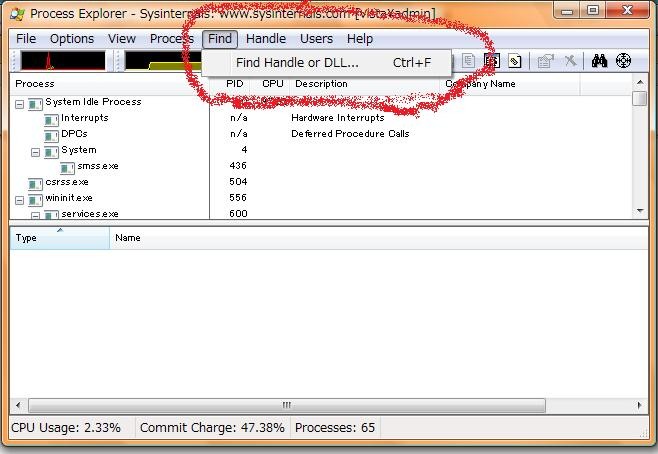Screen dimensions: 658x454
Task: Click the CPU usage history mini graph
Action: (63, 61)
